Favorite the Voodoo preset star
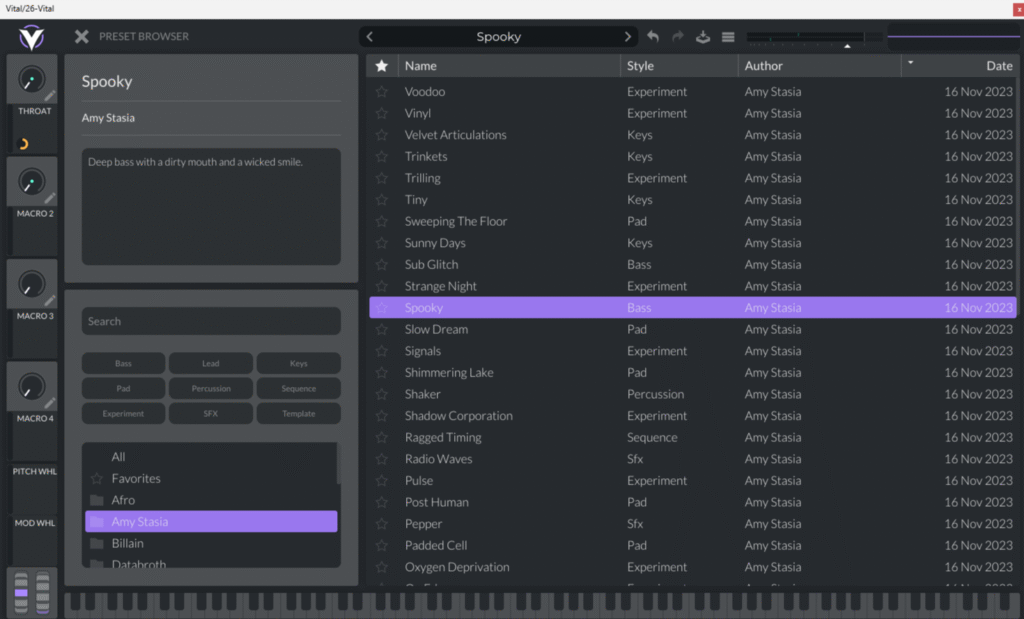The image size is (1024, 619). (382, 91)
